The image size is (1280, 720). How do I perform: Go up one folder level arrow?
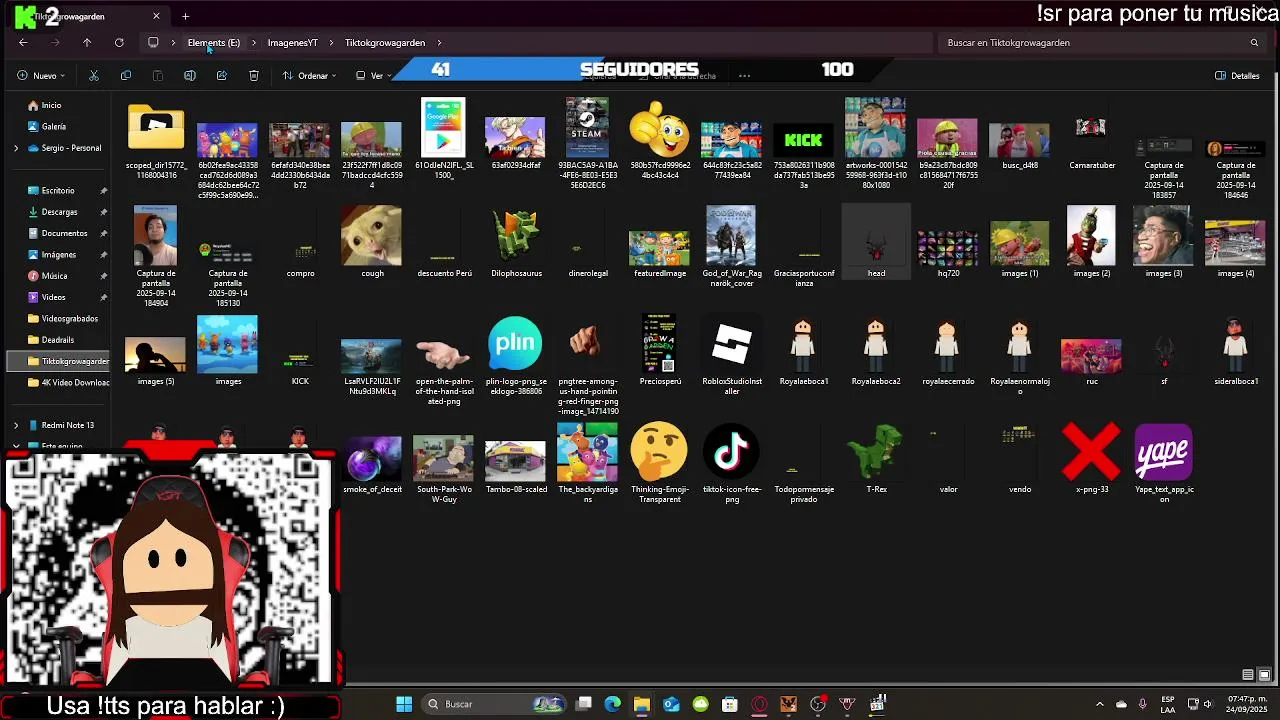(87, 43)
